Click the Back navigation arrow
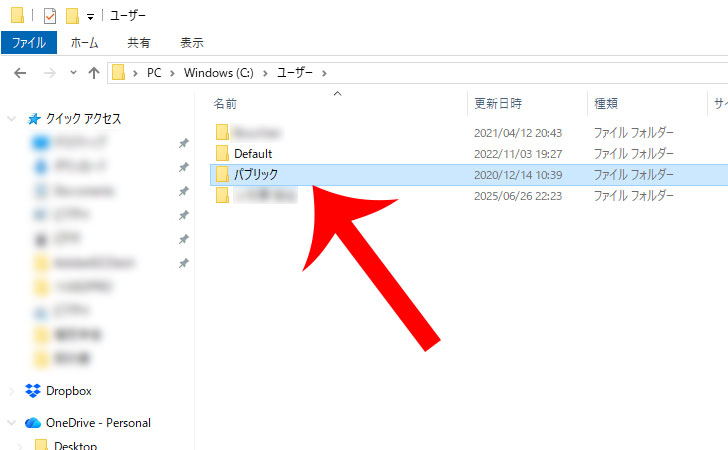728x450 pixels. pos(20,73)
